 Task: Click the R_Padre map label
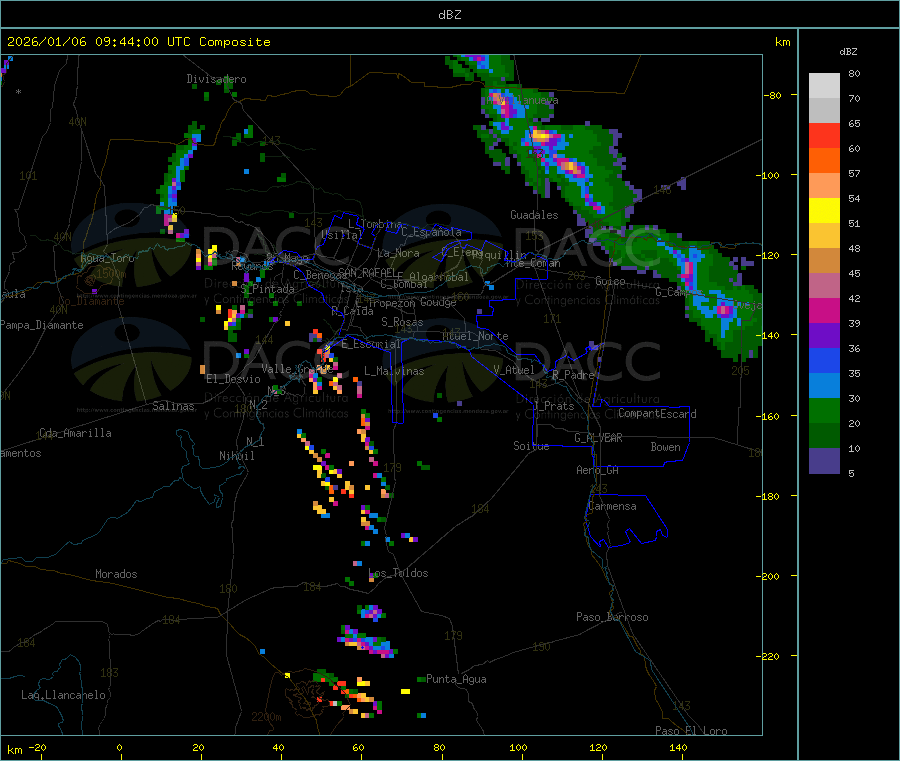pos(573,375)
